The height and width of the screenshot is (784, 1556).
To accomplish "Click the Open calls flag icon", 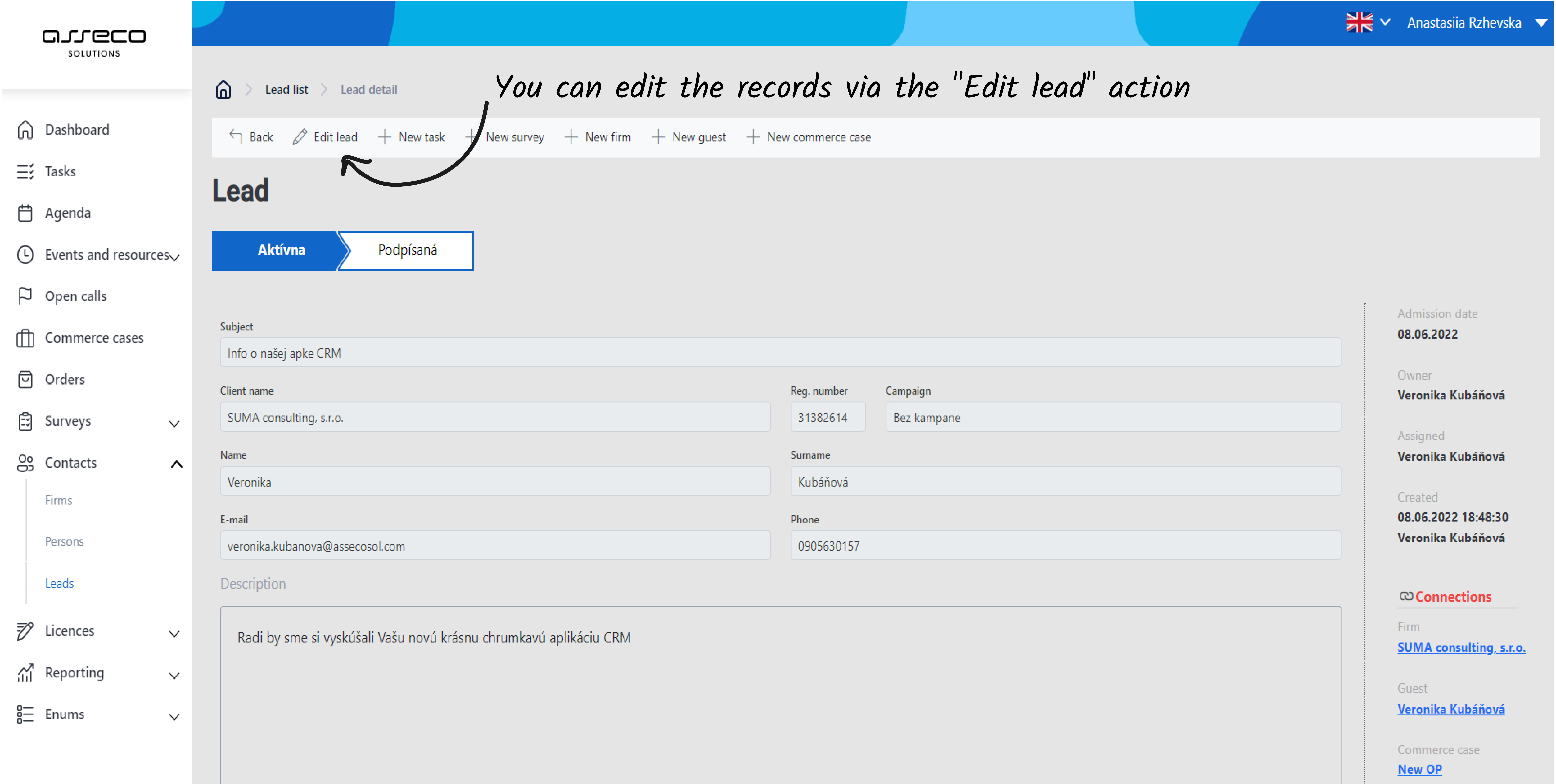I will coord(25,296).
